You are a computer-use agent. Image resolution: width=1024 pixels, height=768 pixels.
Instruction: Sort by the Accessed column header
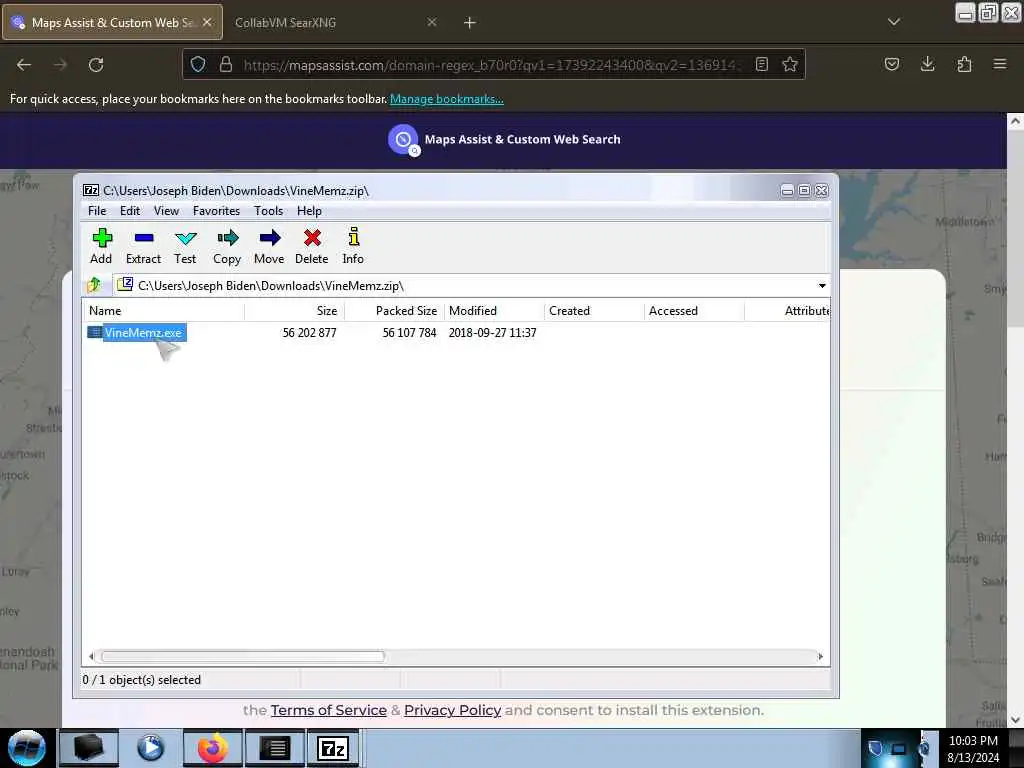point(694,311)
